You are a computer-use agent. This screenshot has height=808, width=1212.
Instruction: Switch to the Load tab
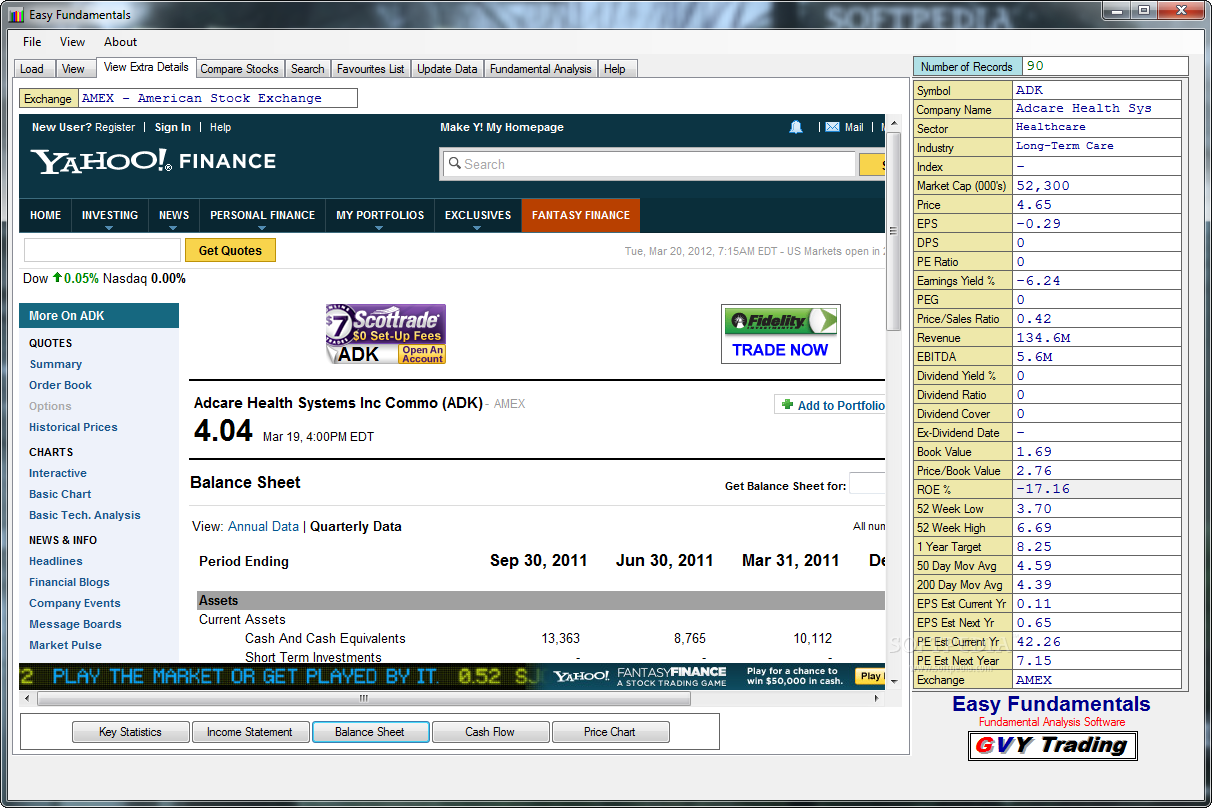click(32, 69)
